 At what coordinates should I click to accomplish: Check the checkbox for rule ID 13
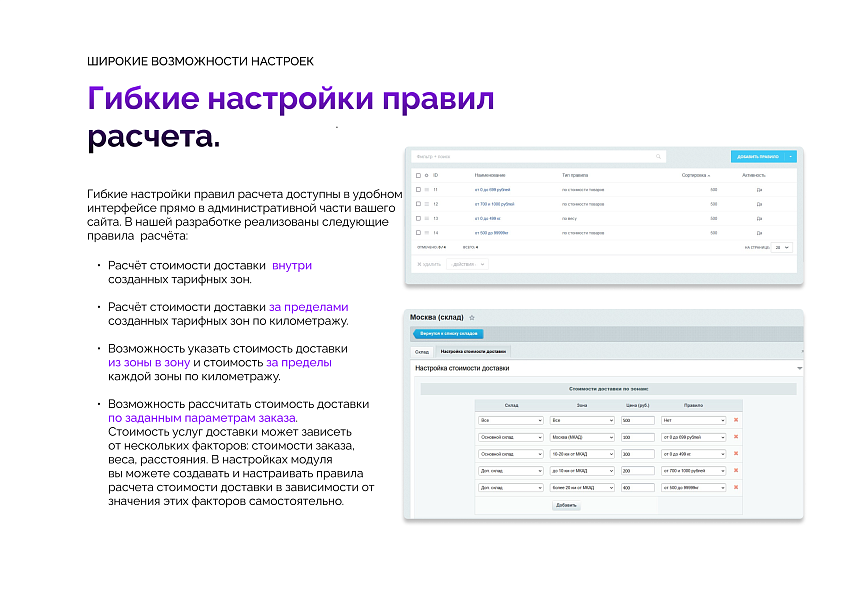(x=417, y=216)
